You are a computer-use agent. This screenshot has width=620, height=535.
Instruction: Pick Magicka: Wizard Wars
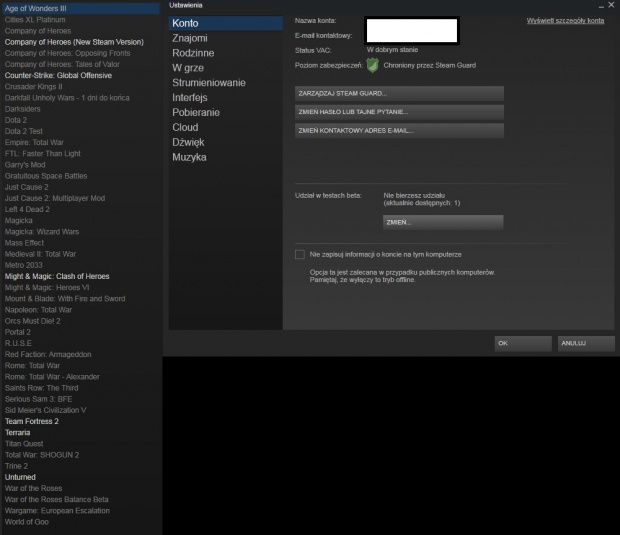[x=42, y=232]
